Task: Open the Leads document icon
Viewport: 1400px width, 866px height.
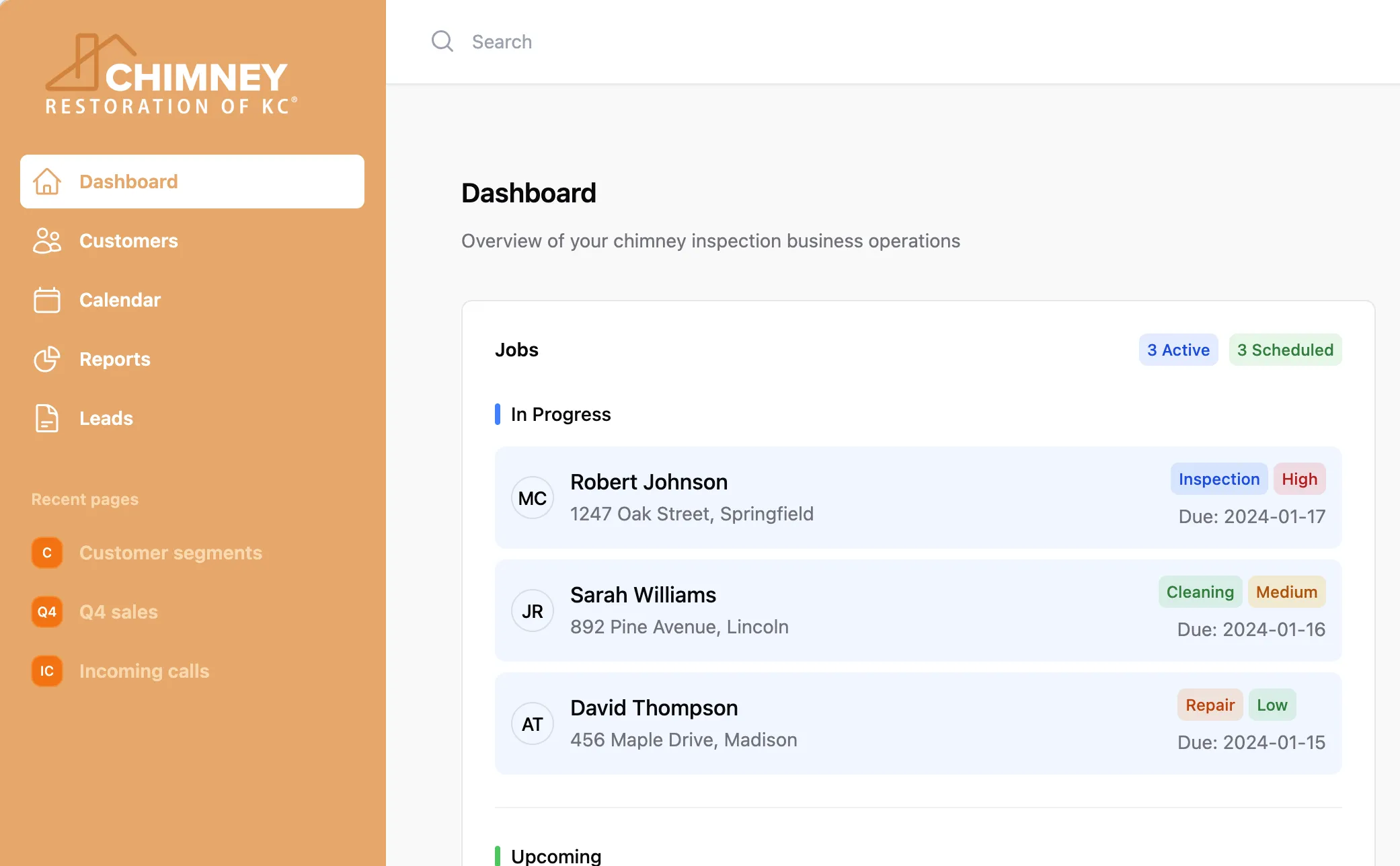Action: [x=46, y=418]
